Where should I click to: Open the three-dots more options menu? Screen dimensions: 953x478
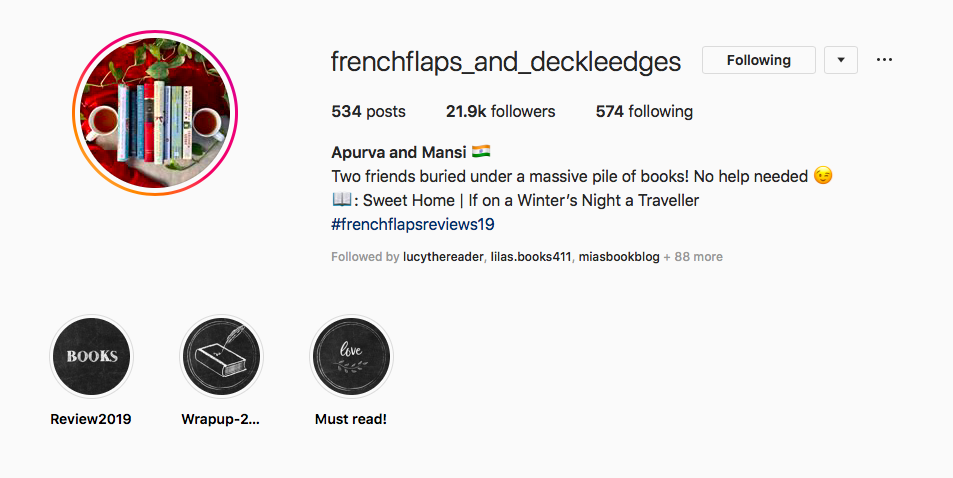pyautogui.click(x=884, y=60)
